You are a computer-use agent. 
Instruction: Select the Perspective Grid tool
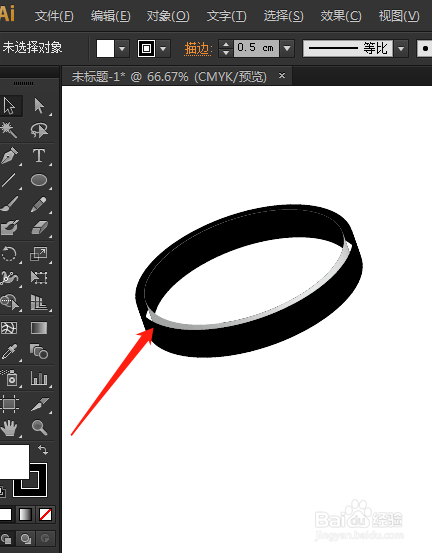(39, 302)
